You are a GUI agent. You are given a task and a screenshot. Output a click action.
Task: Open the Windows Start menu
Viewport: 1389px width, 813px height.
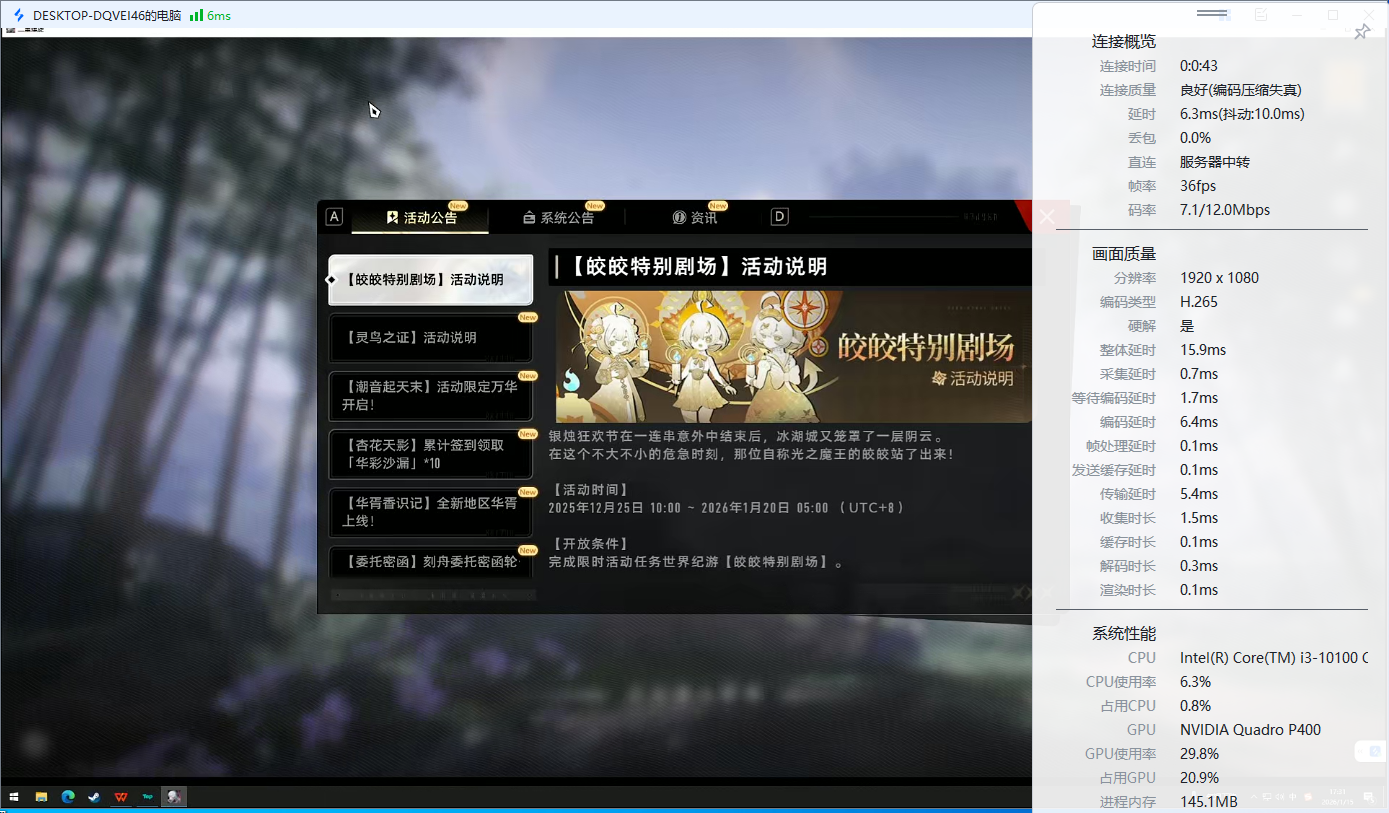(x=13, y=796)
